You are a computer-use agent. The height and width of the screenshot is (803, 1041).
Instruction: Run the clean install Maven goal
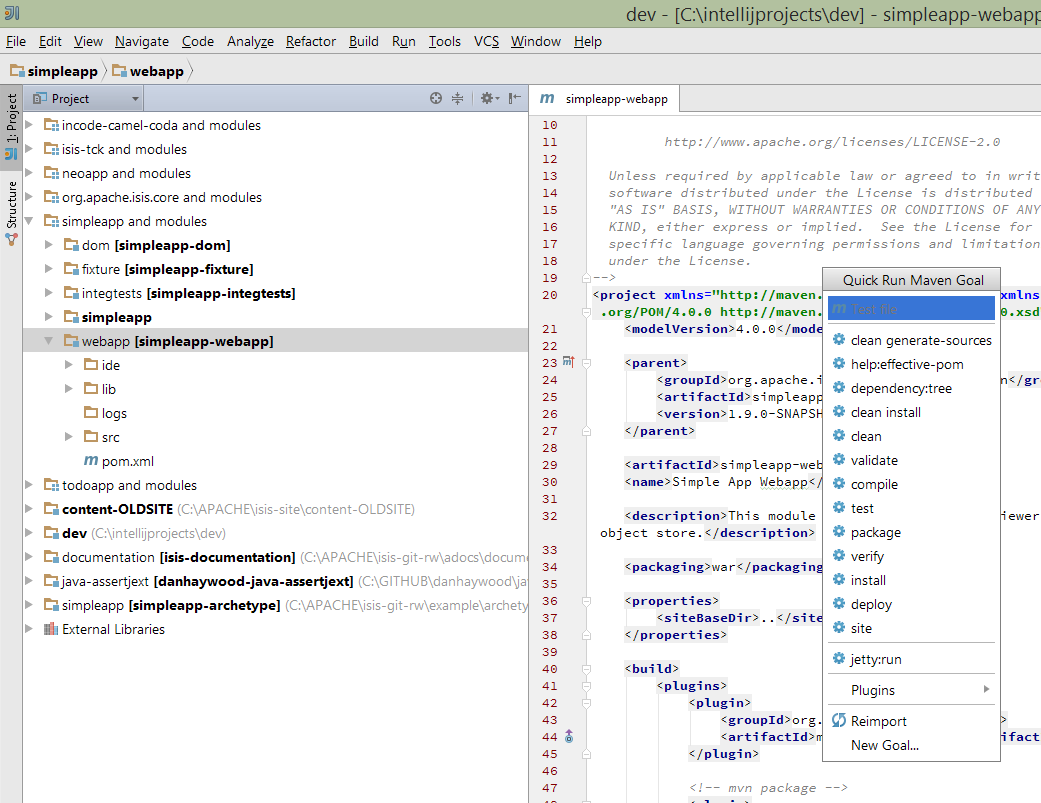point(885,412)
